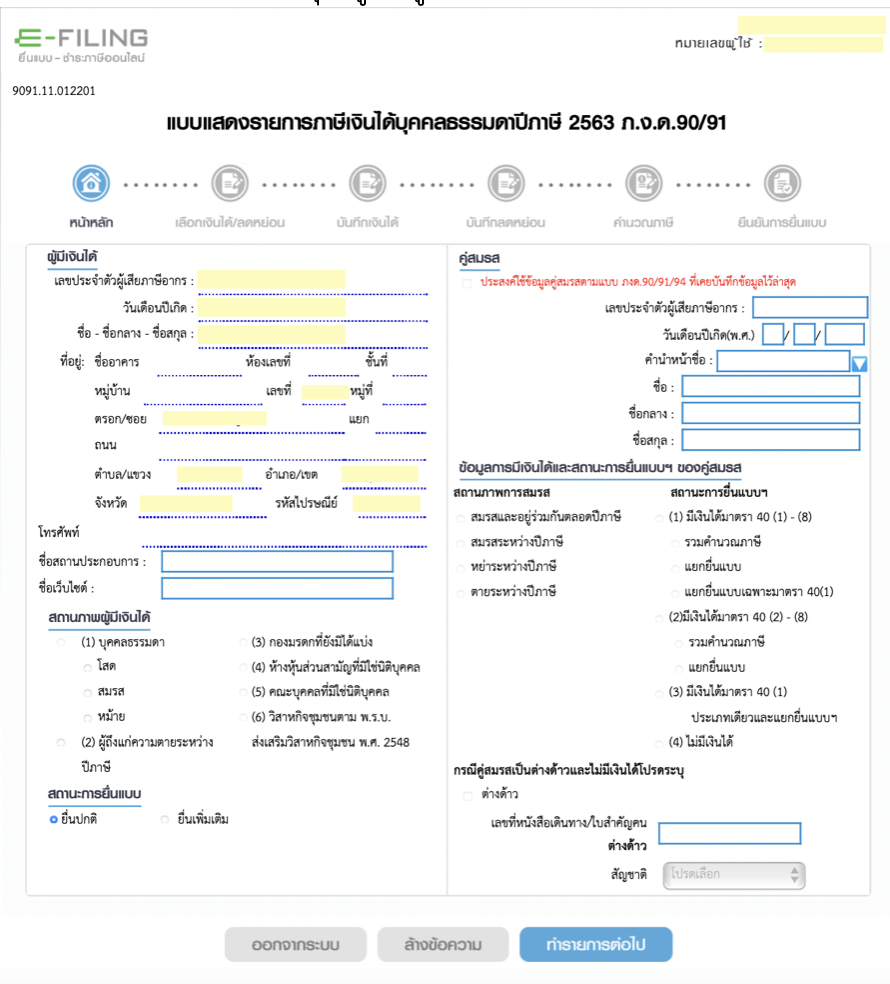This screenshot has width=890, height=984.
Task: Select สมรสระหว่างปีภาษี radio button
Action: [461, 543]
